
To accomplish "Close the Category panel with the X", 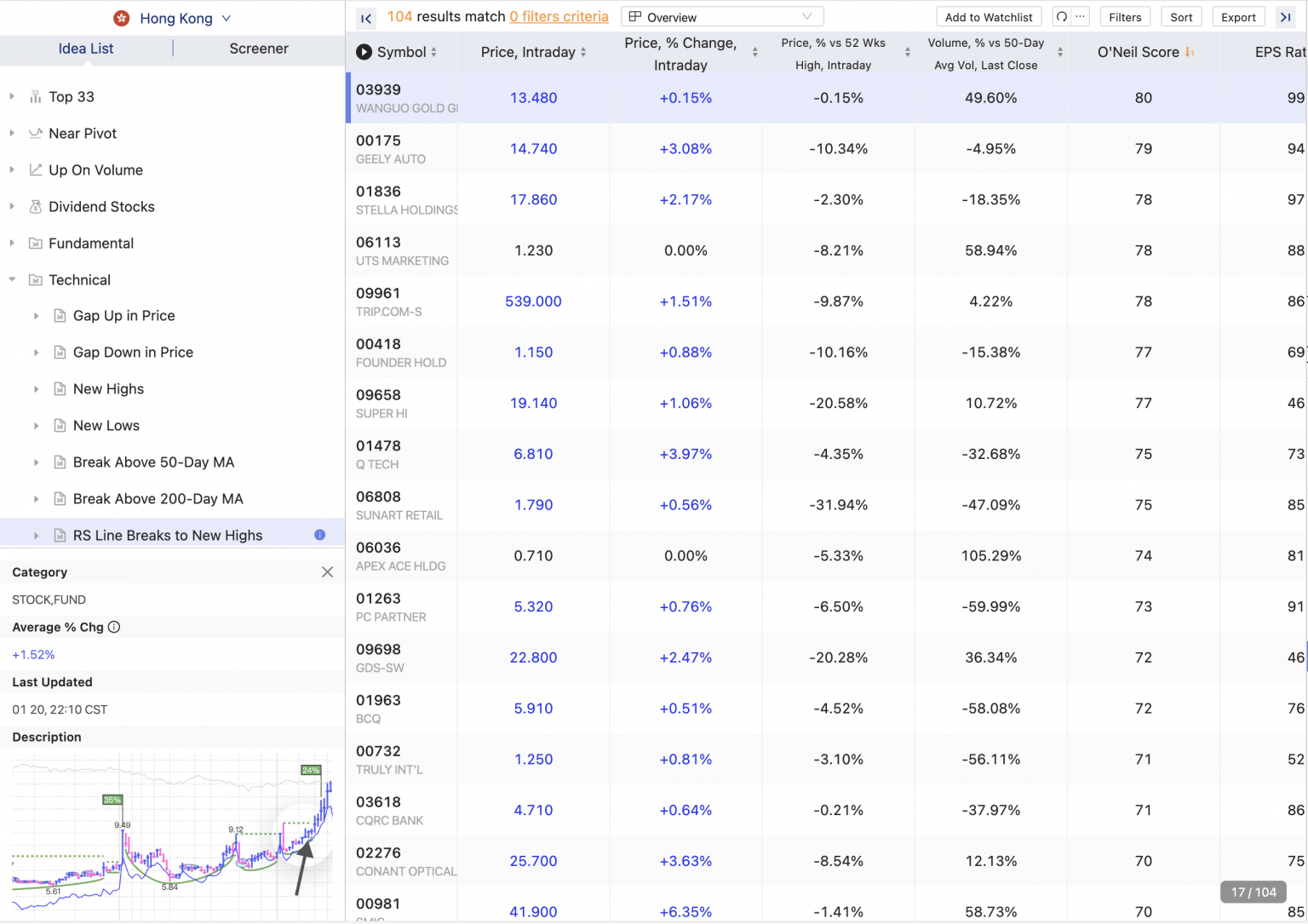I will pos(327,572).
